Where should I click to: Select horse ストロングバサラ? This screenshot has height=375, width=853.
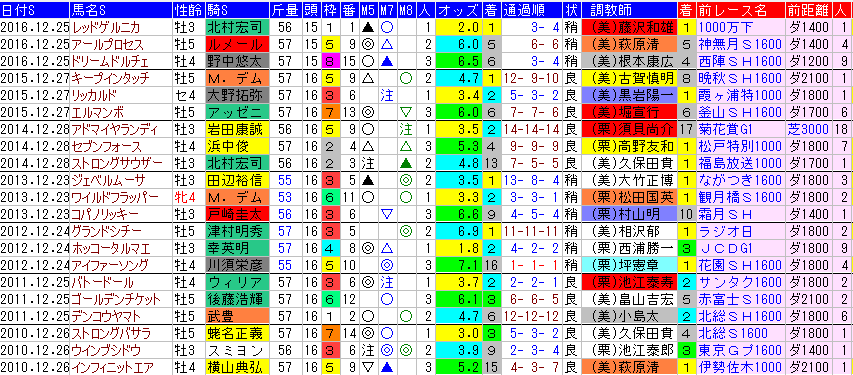point(111,333)
